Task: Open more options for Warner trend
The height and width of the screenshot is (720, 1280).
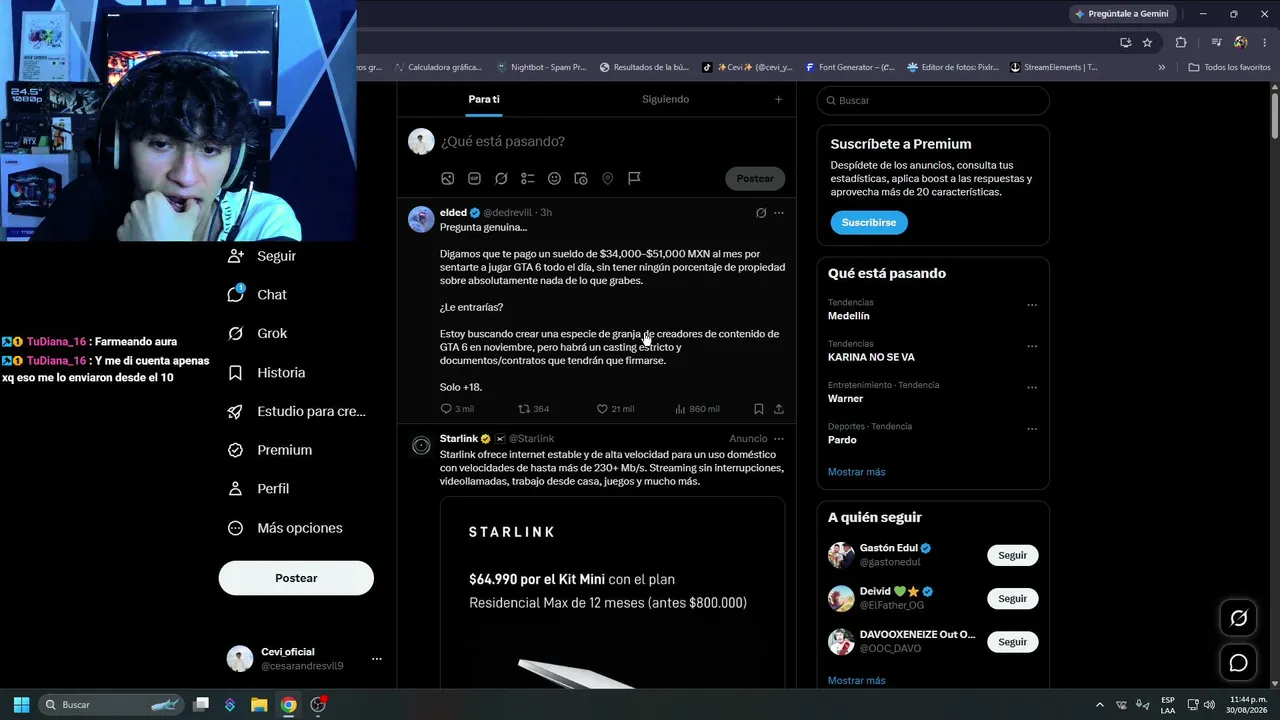Action: pyautogui.click(x=1032, y=388)
